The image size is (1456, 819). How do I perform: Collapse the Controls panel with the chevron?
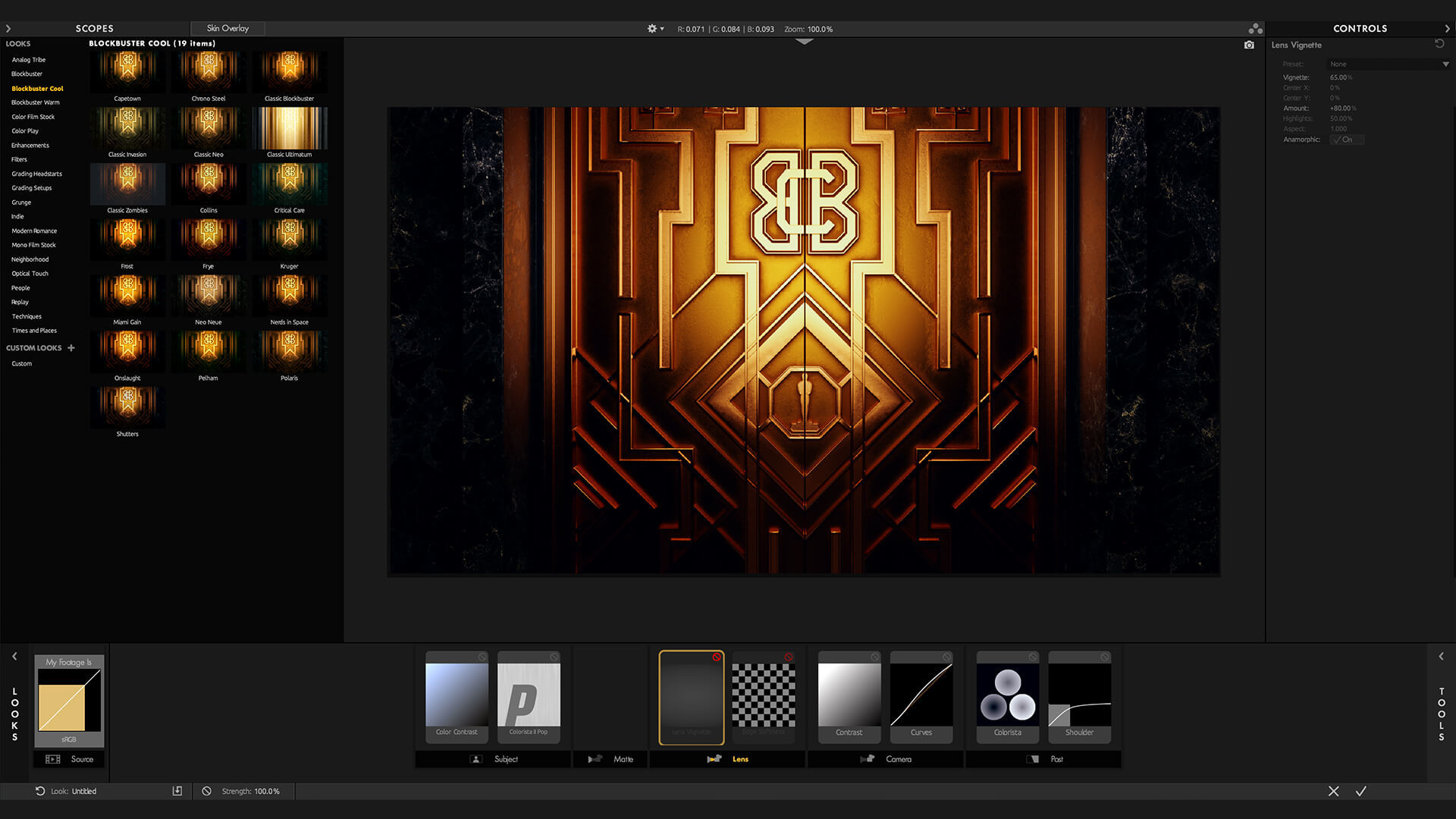[x=1447, y=29]
